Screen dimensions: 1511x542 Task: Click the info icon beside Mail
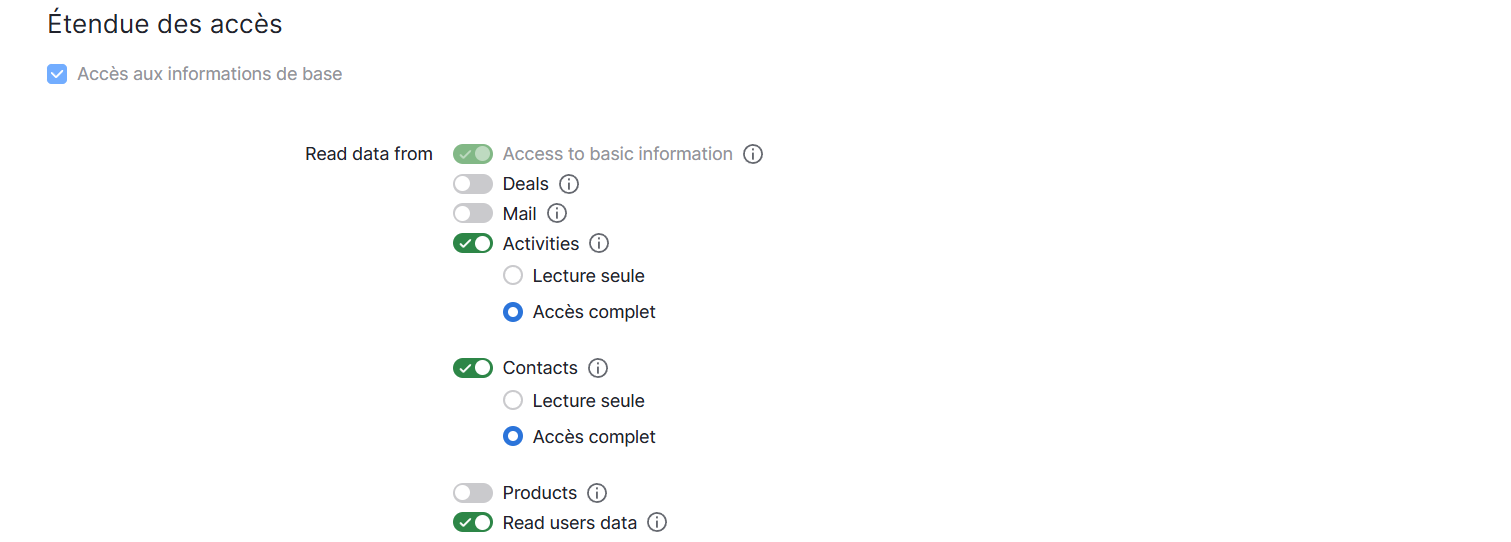coord(557,213)
